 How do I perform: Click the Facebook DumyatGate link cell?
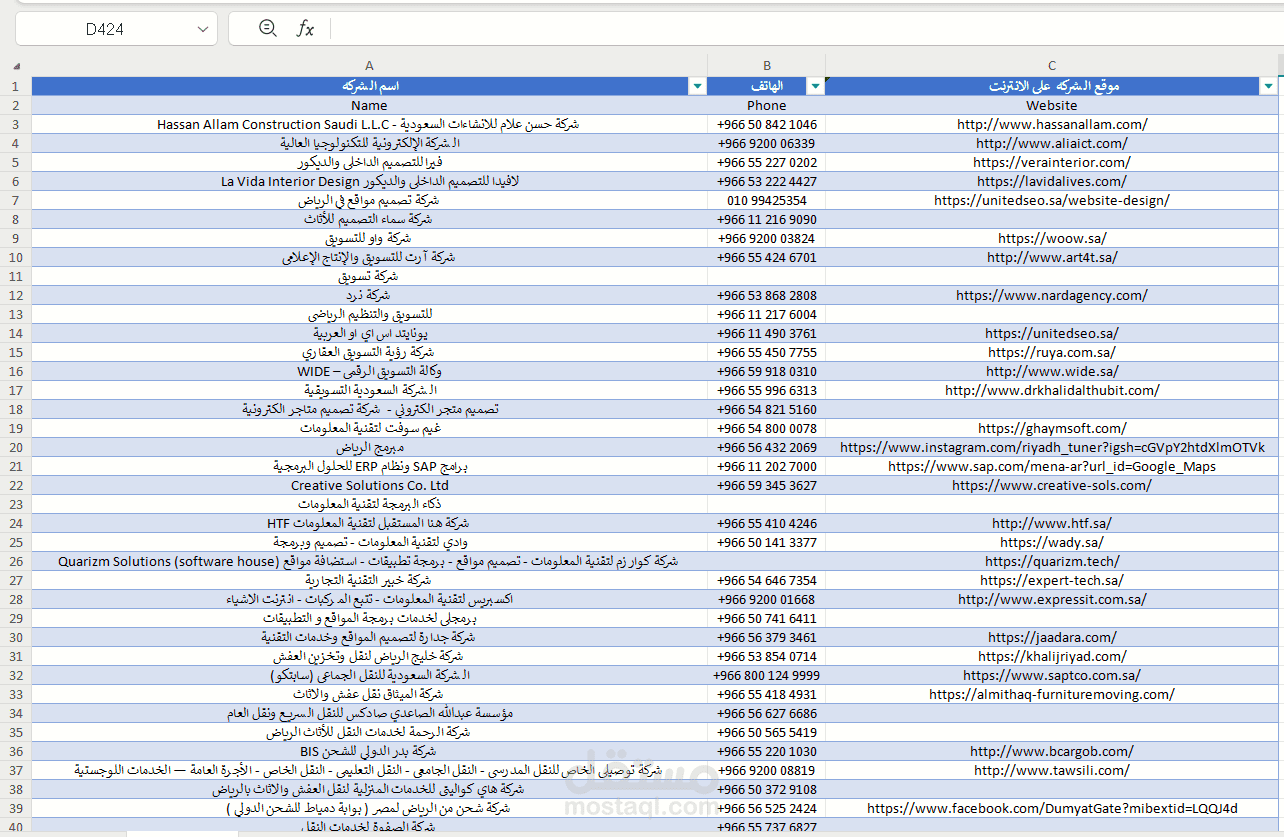[1052, 808]
